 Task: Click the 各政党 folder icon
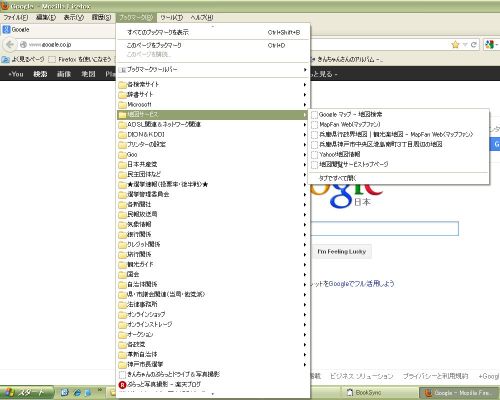[x=122, y=345]
